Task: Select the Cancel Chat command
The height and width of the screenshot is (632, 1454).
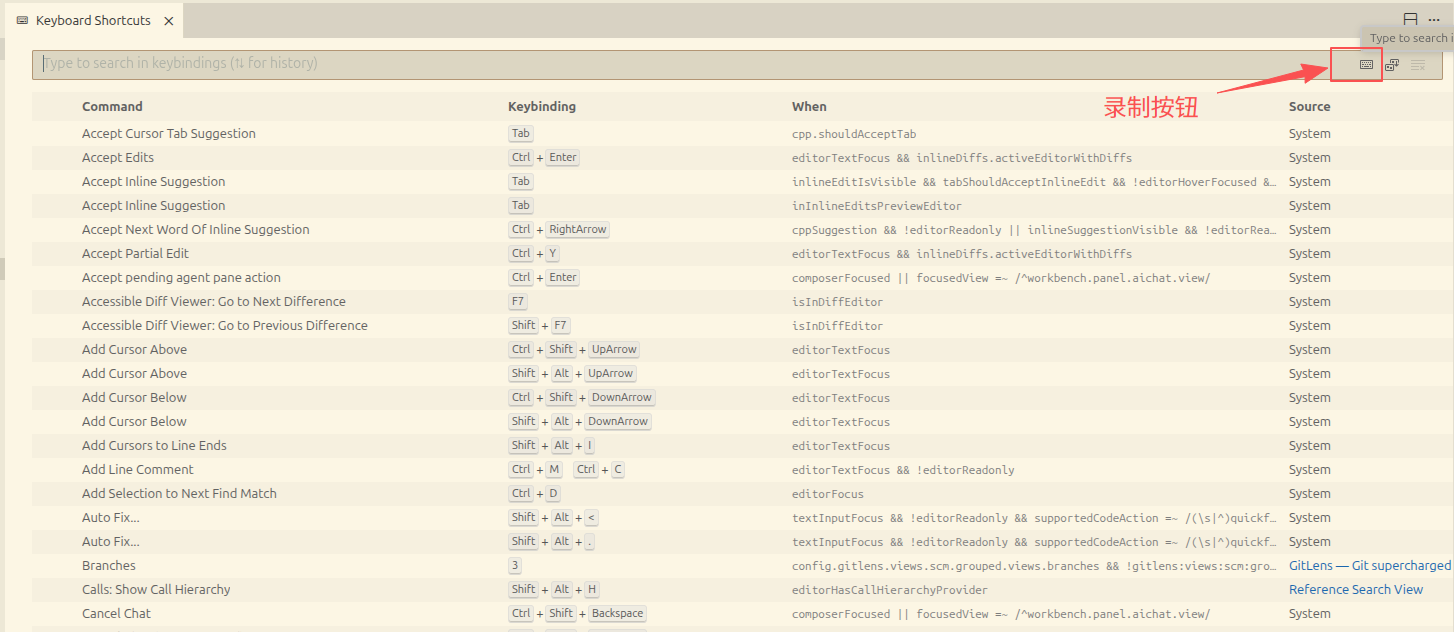Action: [x=116, y=613]
